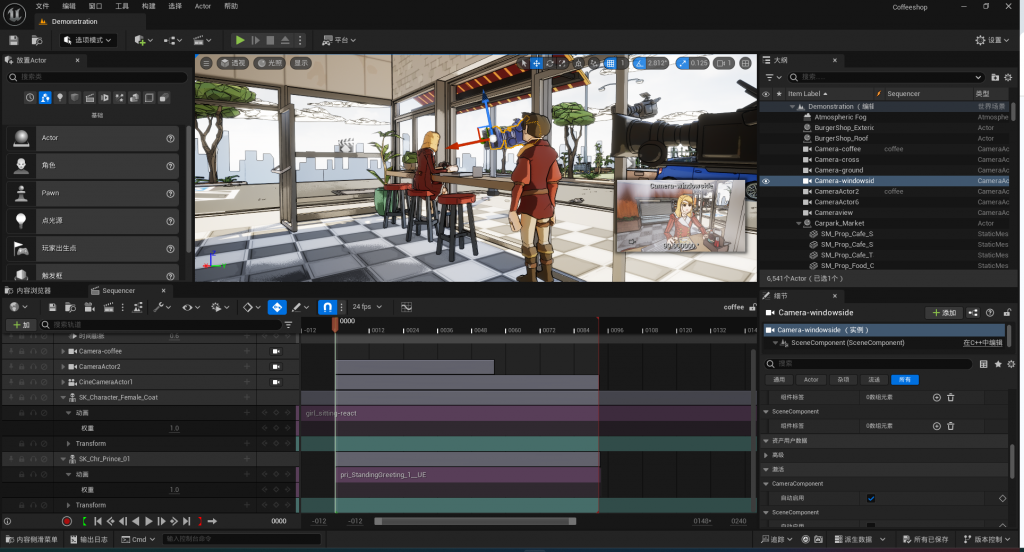The image size is (1024, 552).
Task: Click help icon beside 玩家出生点 entry
Action: coord(170,249)
